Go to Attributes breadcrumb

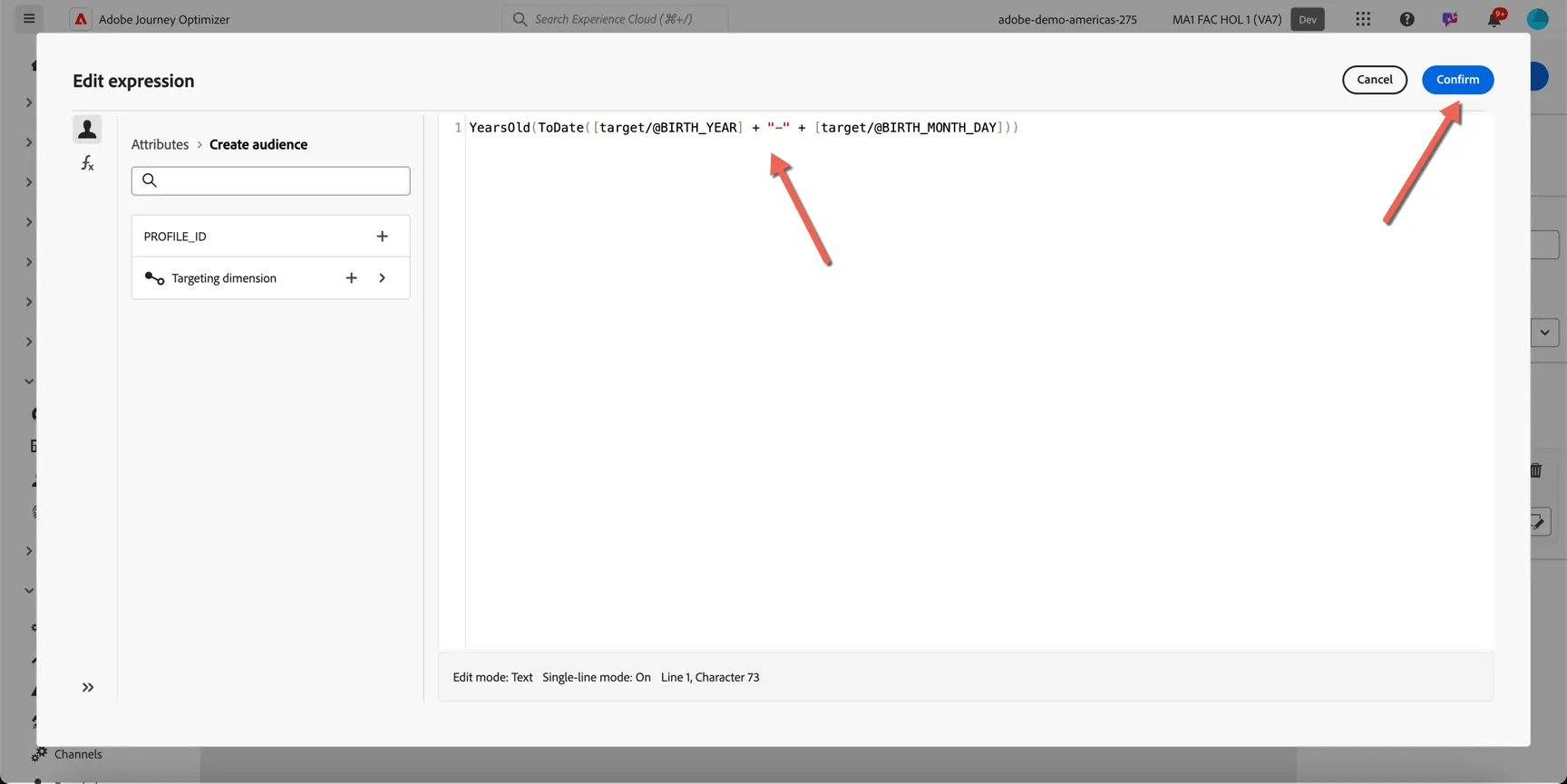pyautogui.click(x=160, y=144)
